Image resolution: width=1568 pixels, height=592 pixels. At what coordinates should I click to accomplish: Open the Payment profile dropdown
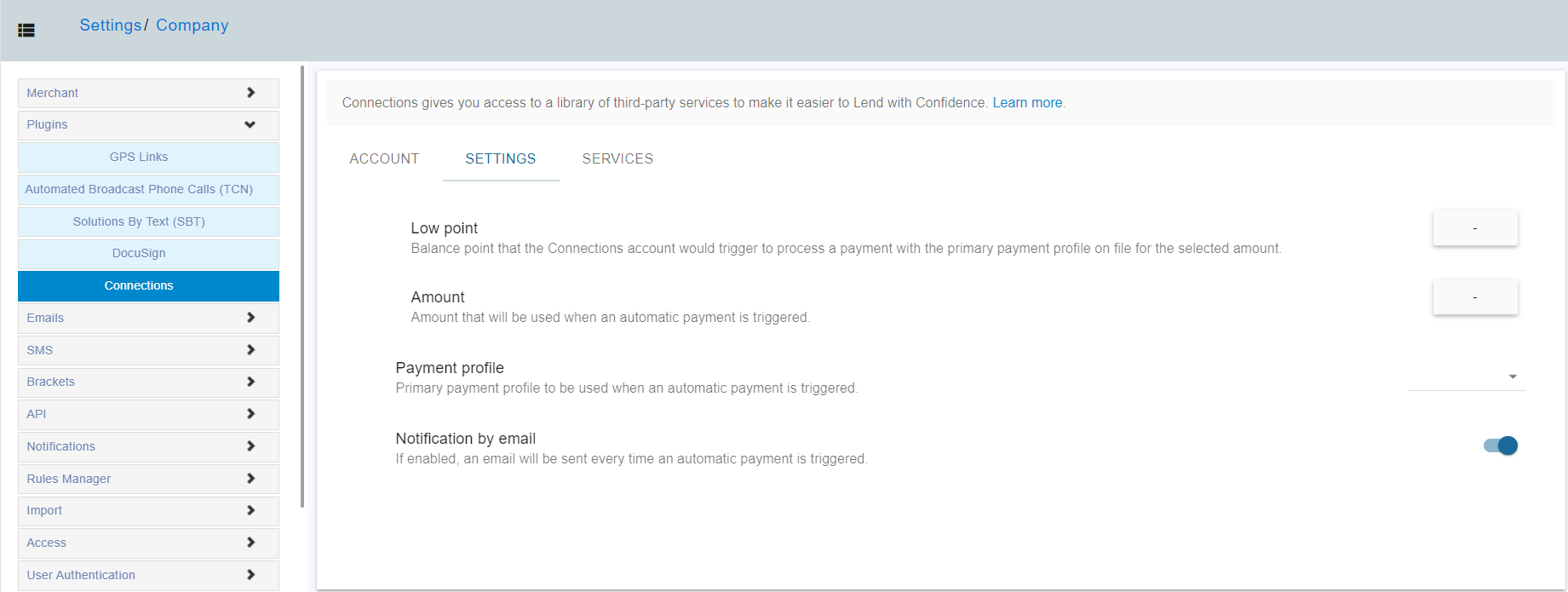(1466, 376)
